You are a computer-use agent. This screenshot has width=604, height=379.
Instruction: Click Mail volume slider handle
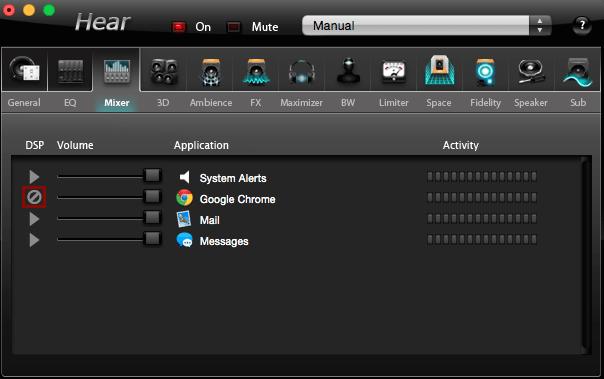[x=152, y=218]
